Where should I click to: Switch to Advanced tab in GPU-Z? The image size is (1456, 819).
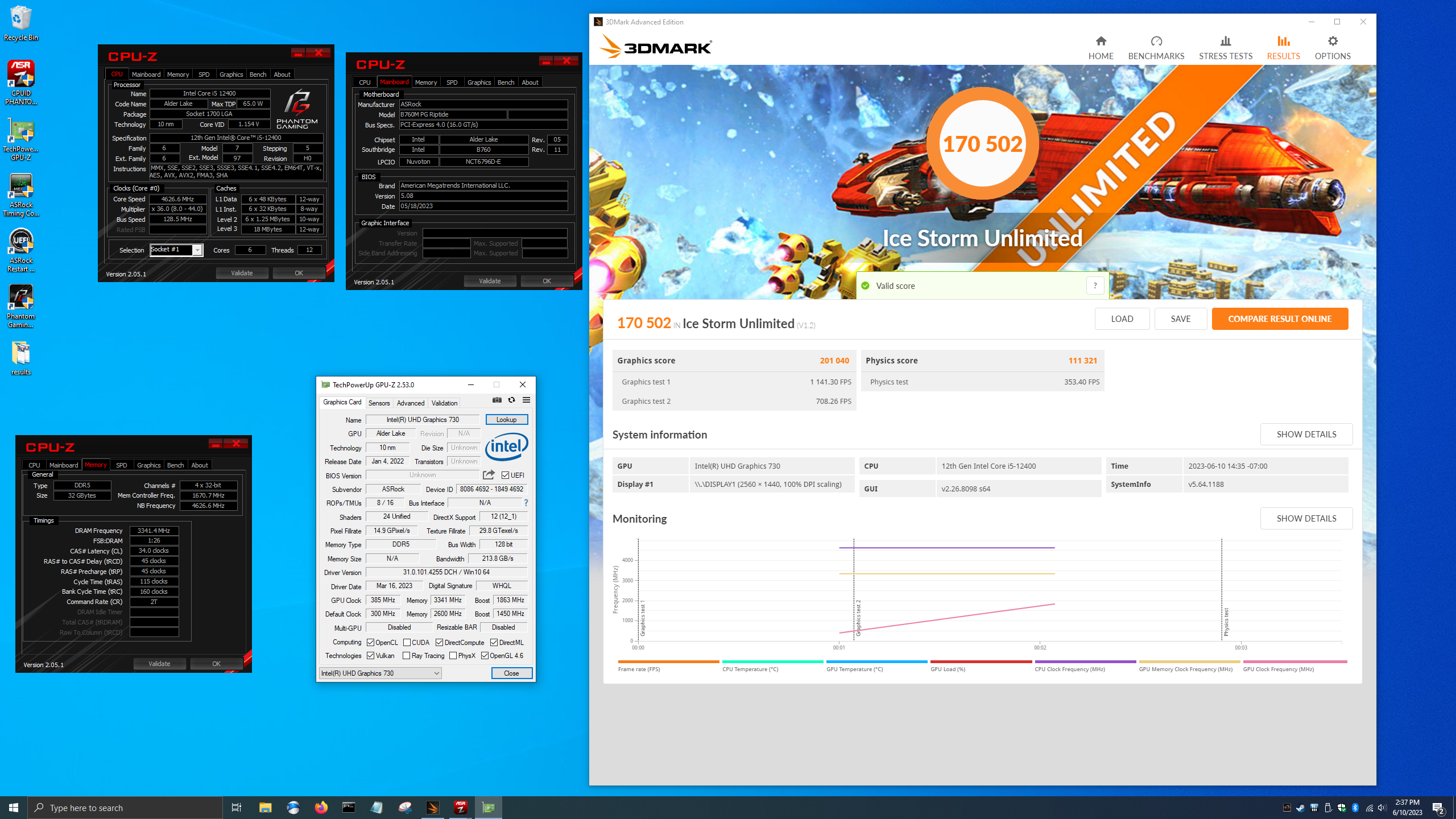410,403
